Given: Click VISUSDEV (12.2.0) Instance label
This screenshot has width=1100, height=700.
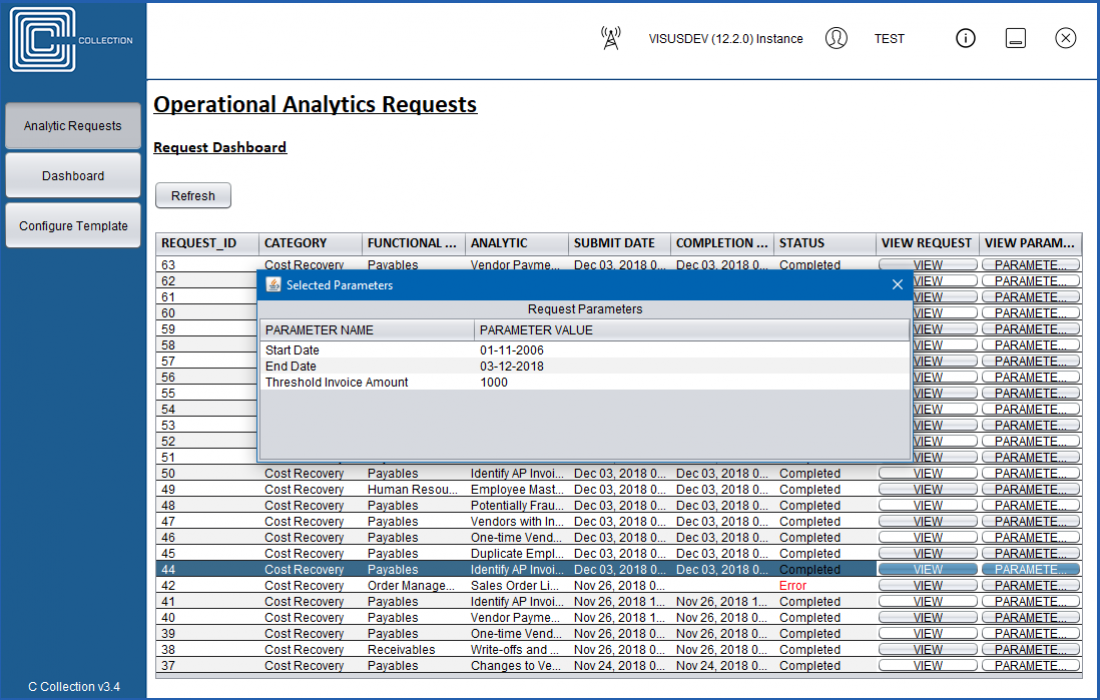Looking at the screenshot, I should (725, 39).
